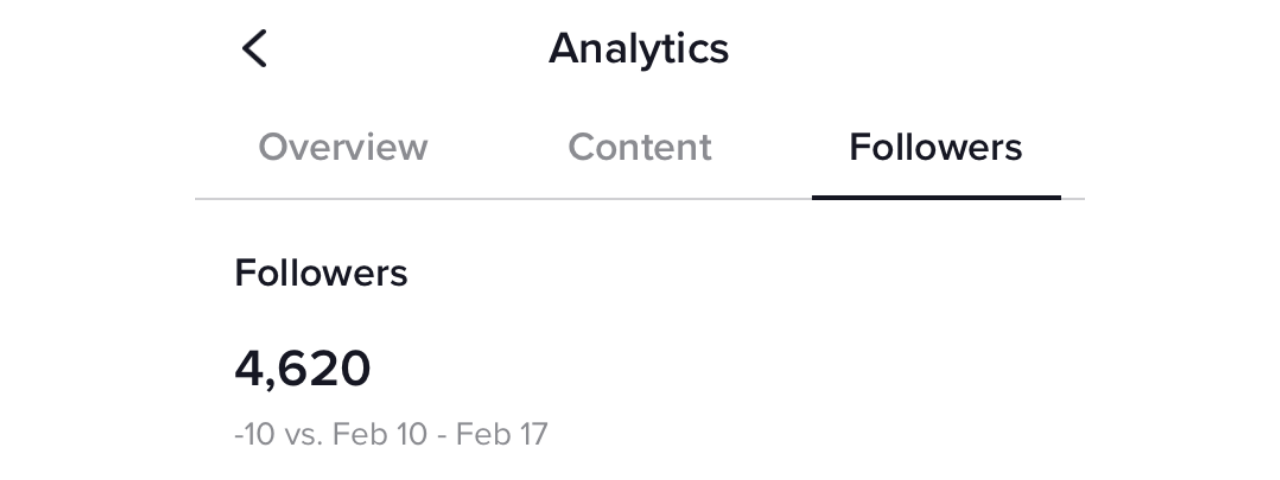Click the Analytics page title
Viewport: 1280px width, 480px height.
639,48
